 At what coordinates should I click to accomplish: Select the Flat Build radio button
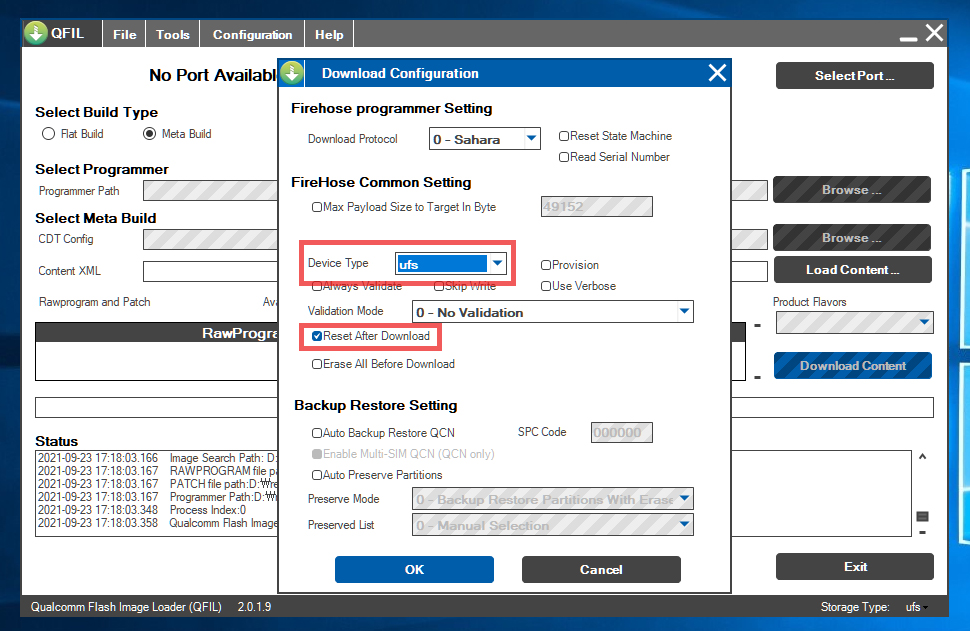tap(48, 134)
